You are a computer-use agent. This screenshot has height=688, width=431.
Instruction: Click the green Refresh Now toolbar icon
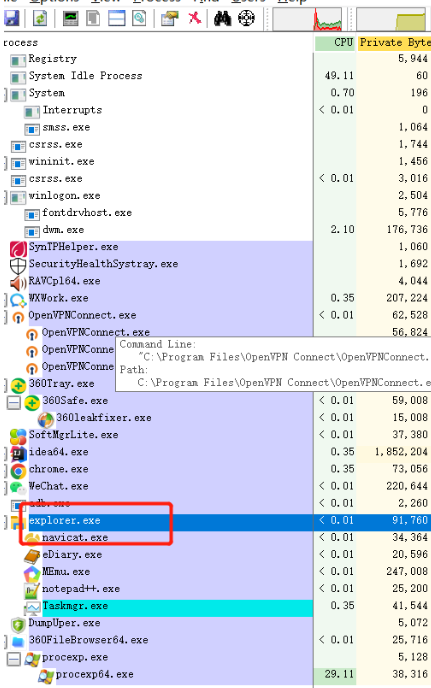[40, 18]
